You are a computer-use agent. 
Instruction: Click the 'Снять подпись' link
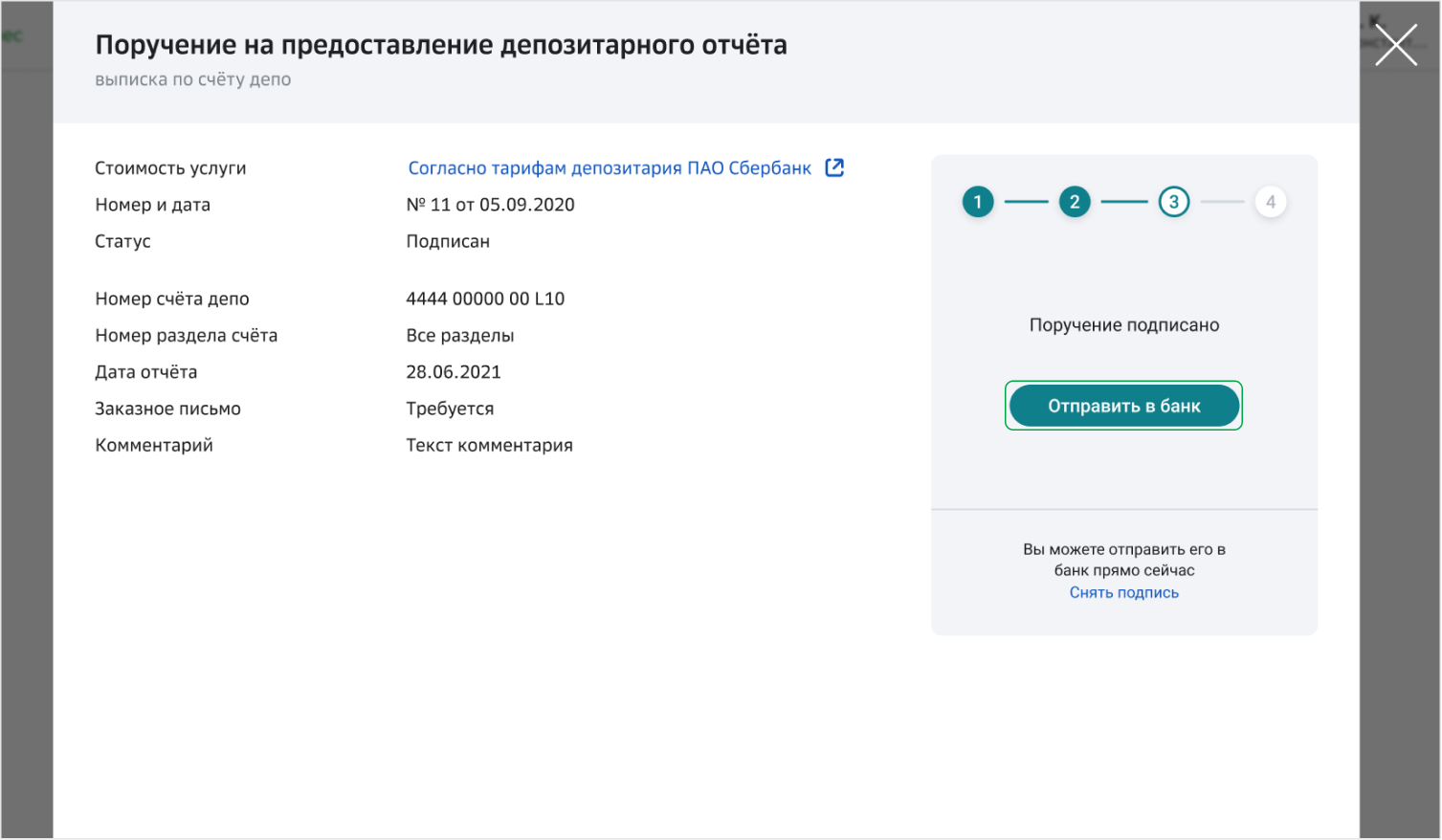point(1123,592)
